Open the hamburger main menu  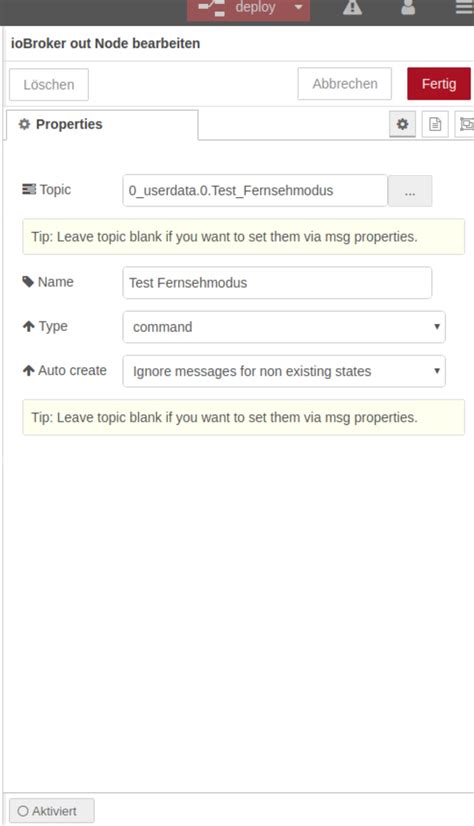(465, 7)
